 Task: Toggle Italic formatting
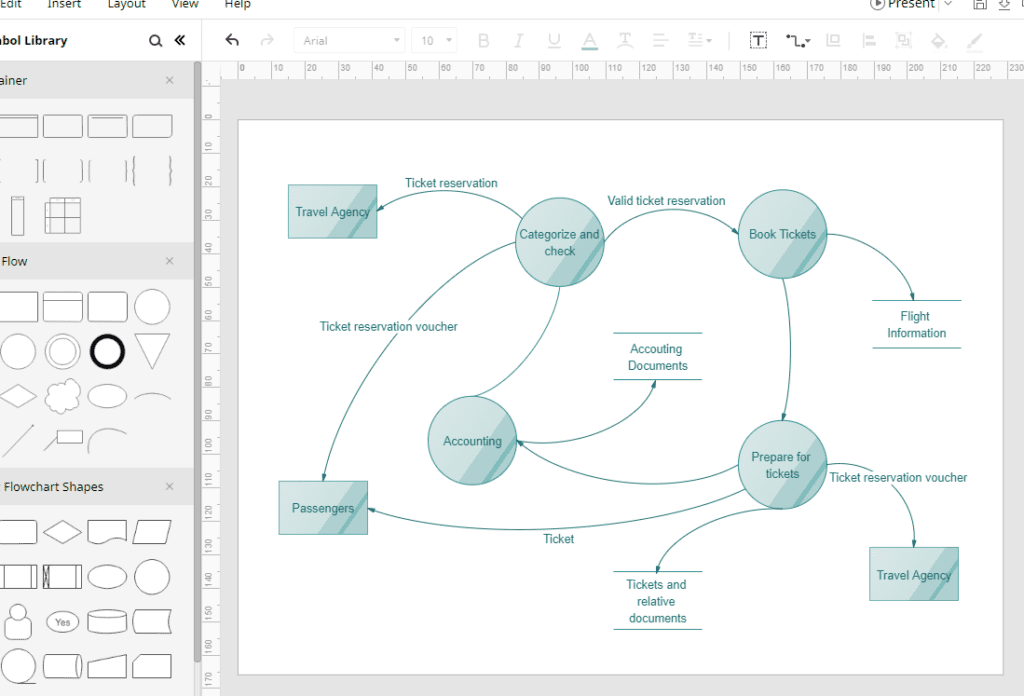(x=519, y=41)
